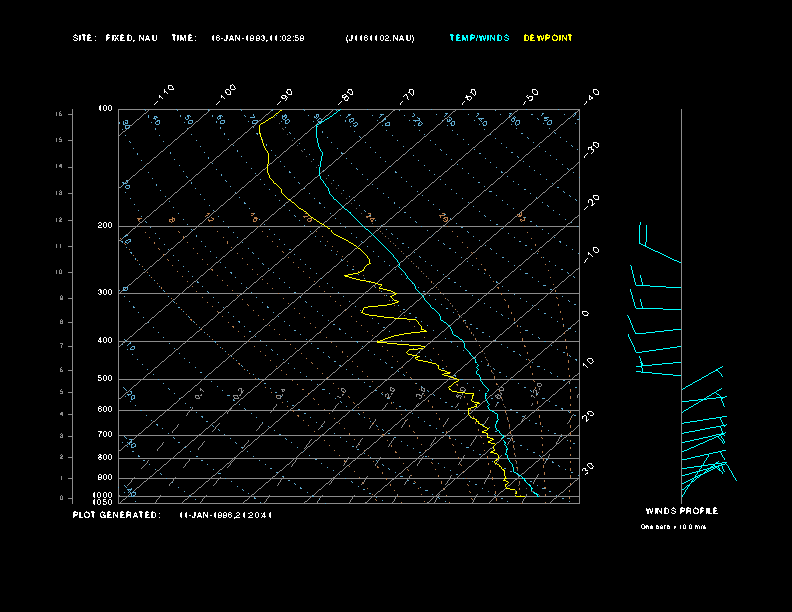Select the 1050 pressure level label

pos(104,502)
